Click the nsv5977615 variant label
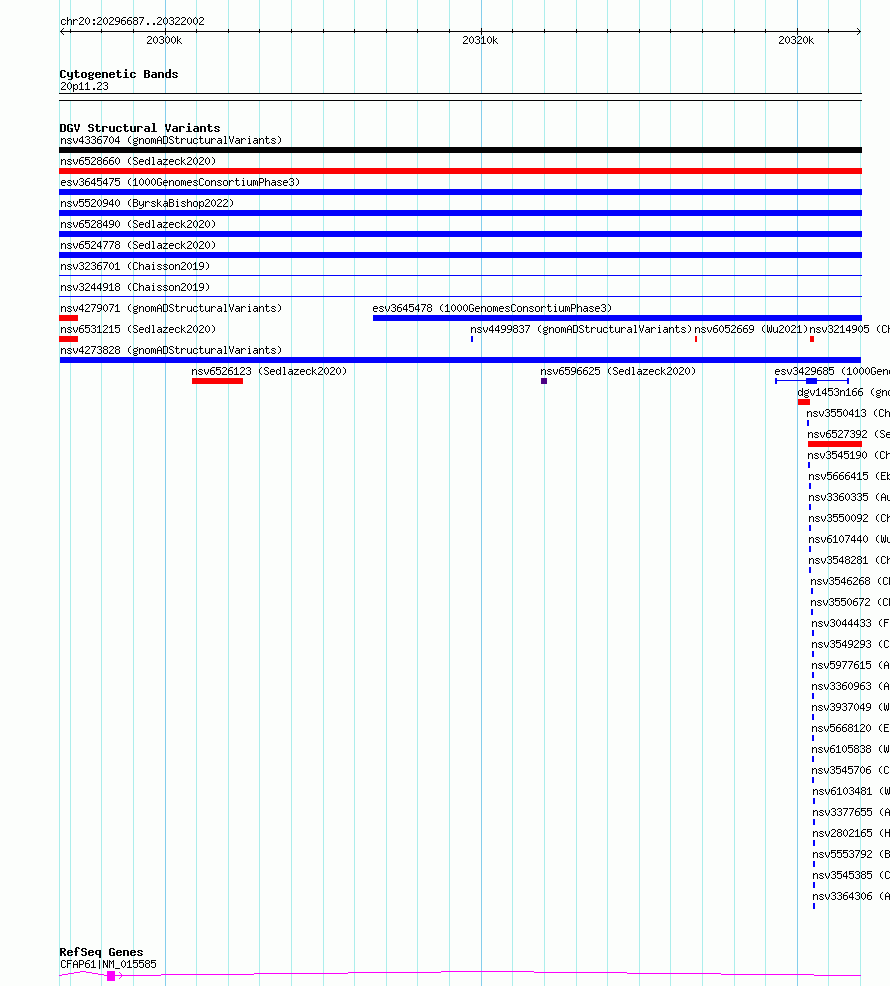This screenshot has height=986, width=890. [x=850, y=665]
